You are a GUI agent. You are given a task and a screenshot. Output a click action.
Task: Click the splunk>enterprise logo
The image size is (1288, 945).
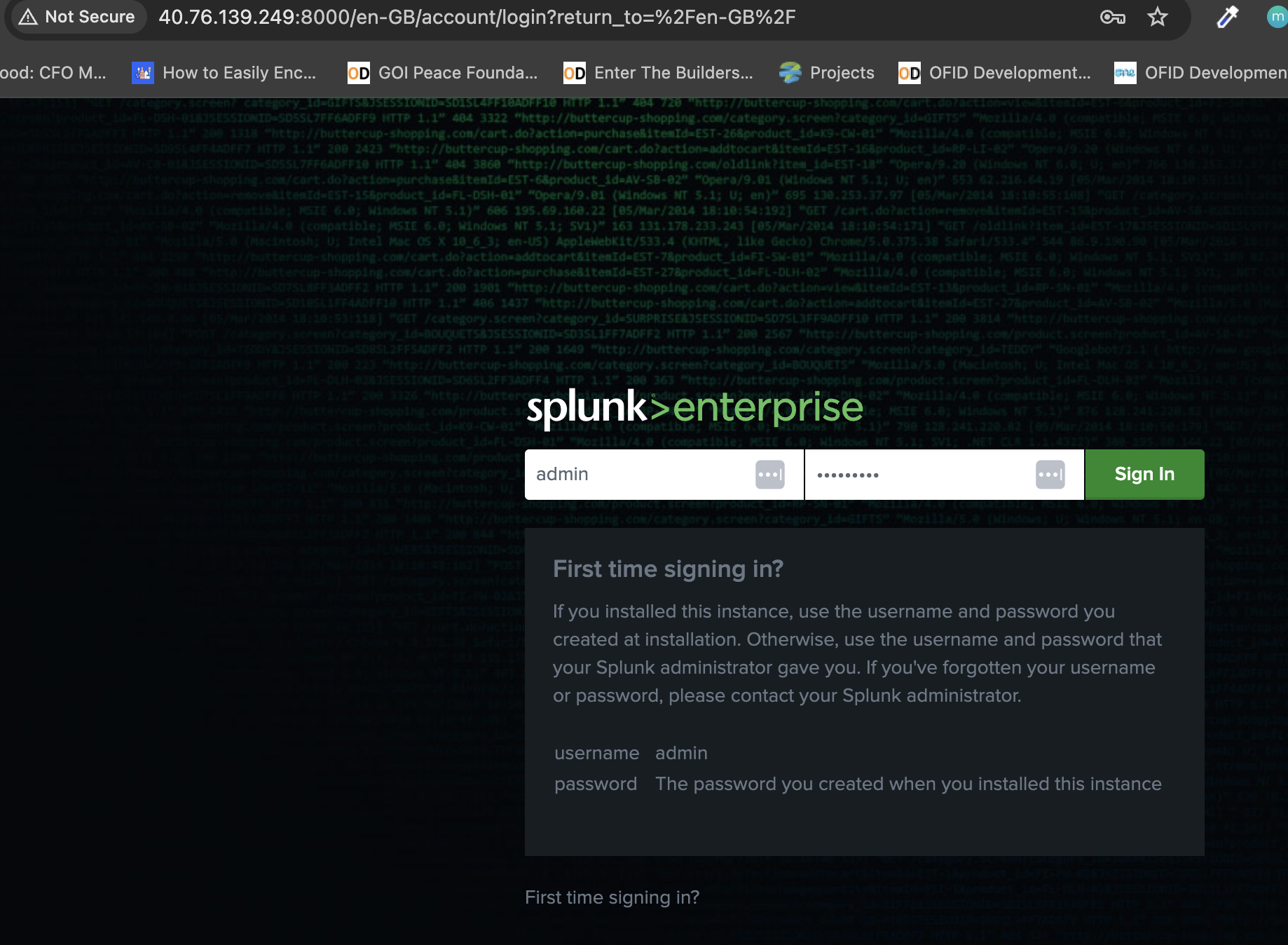coord(694,408)
